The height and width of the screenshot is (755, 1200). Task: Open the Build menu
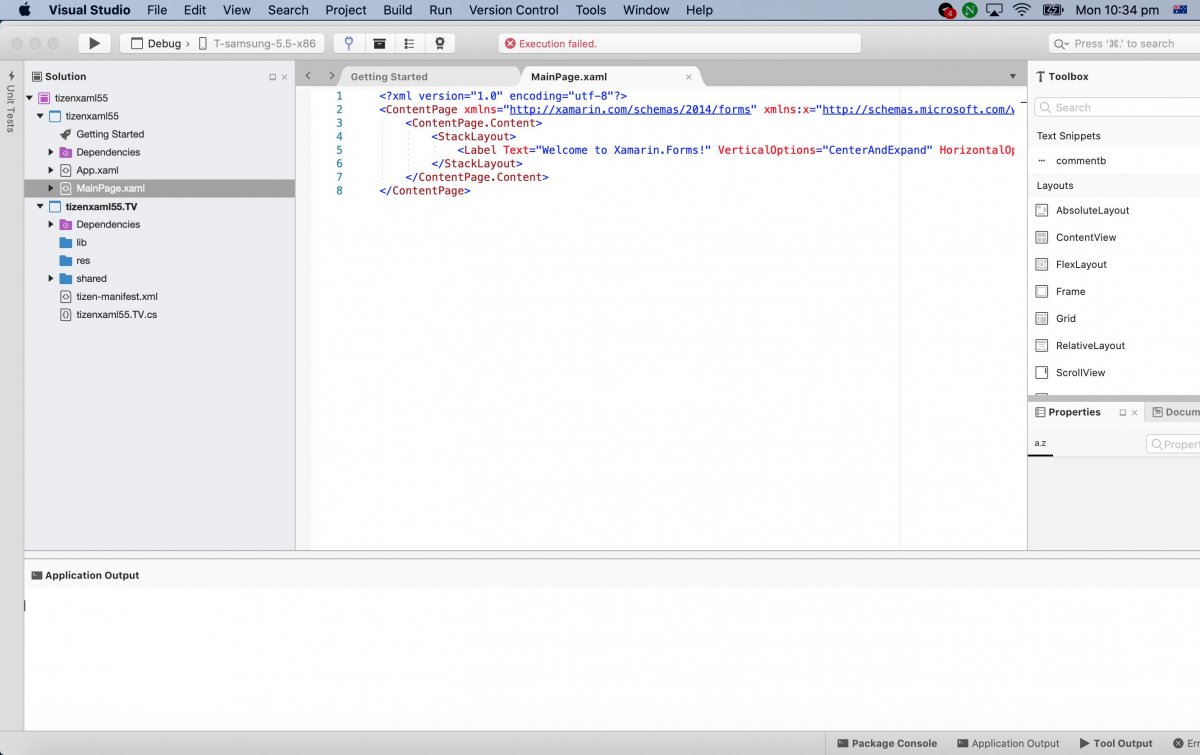(x=397, y=10)
